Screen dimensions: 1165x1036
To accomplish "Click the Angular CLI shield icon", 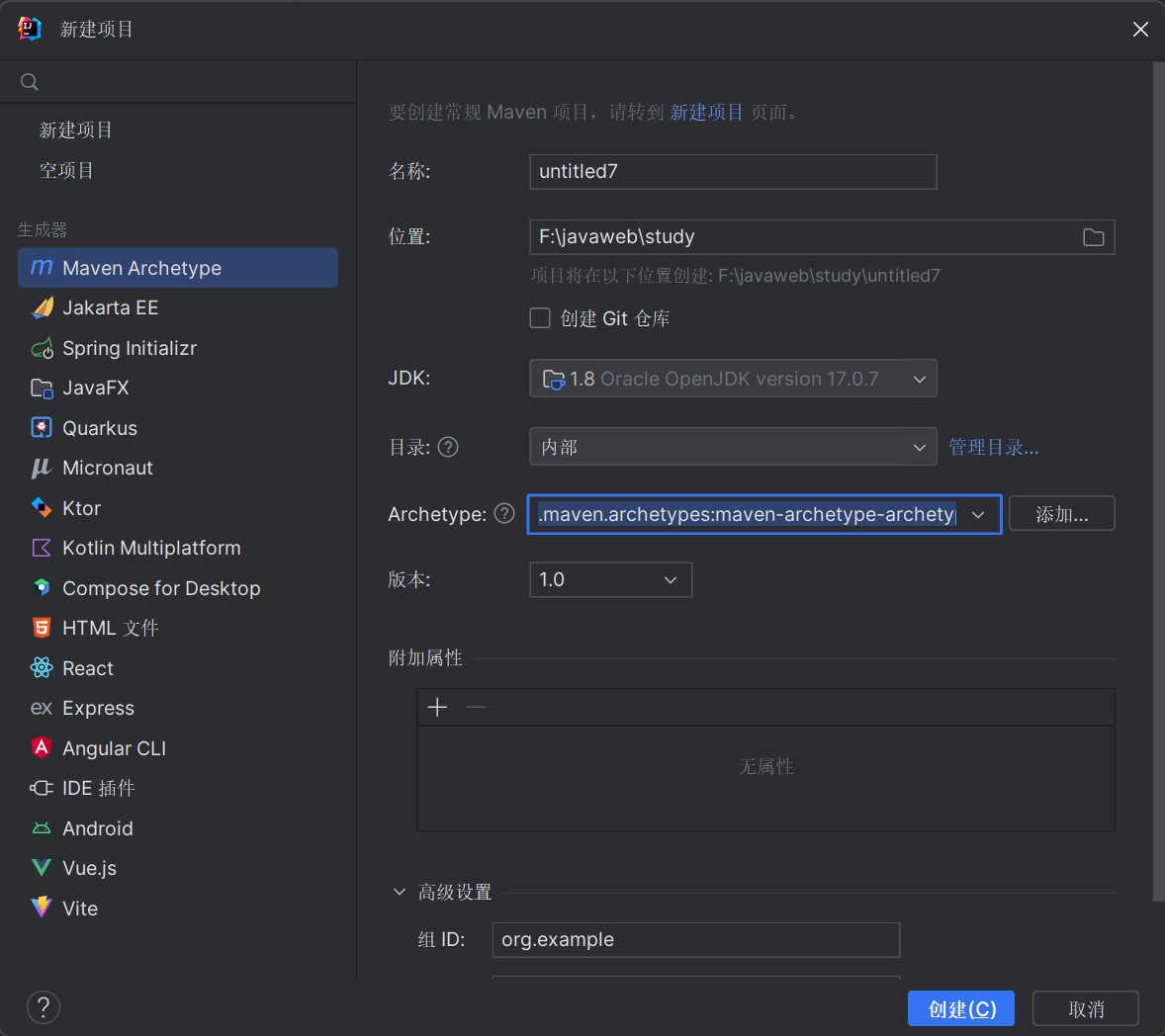I will click(42, 748).
